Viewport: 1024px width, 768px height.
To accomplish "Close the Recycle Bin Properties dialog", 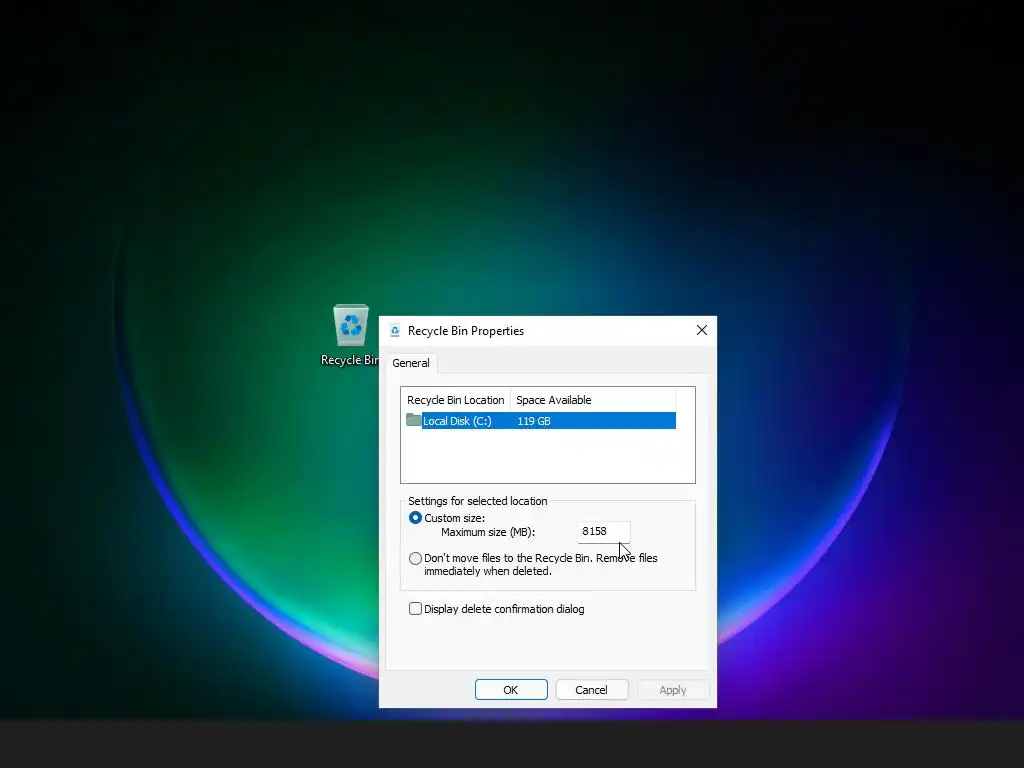I will point(702,330).
